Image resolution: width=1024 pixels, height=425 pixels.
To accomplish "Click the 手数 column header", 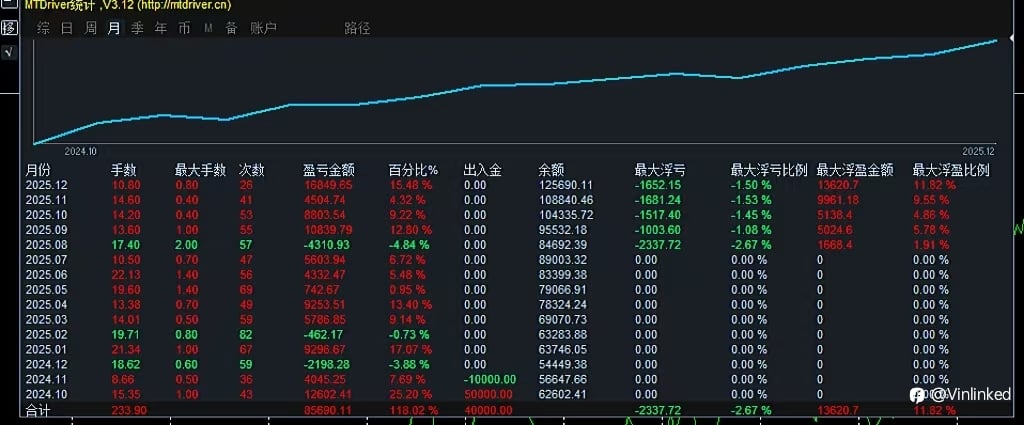I will 124,170.
